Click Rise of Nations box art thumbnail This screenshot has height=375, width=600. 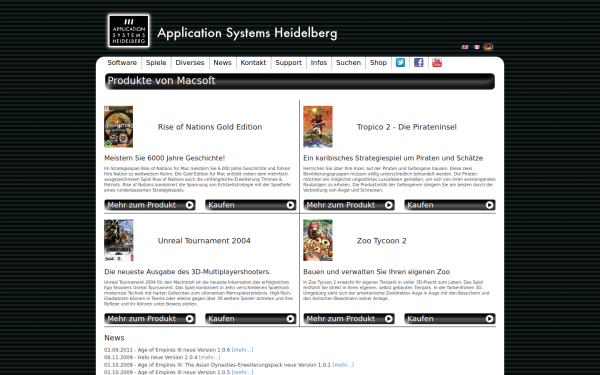coord(119,127)
